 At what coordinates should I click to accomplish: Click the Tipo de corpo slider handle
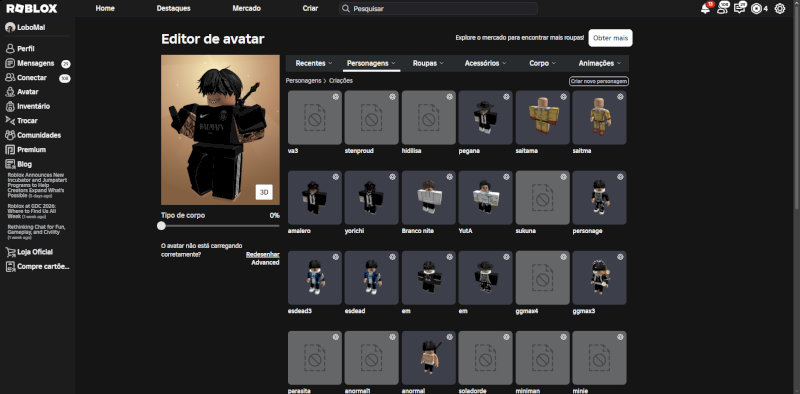(x=162, y=226)
